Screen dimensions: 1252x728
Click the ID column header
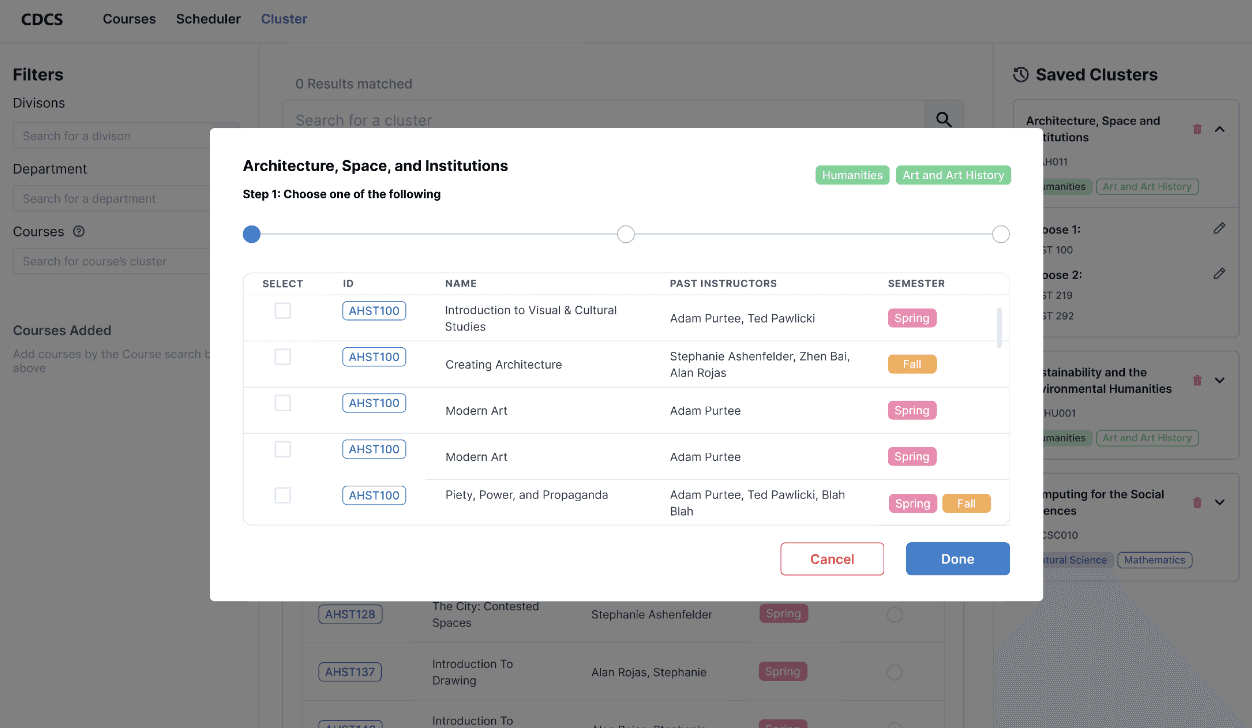348,284
